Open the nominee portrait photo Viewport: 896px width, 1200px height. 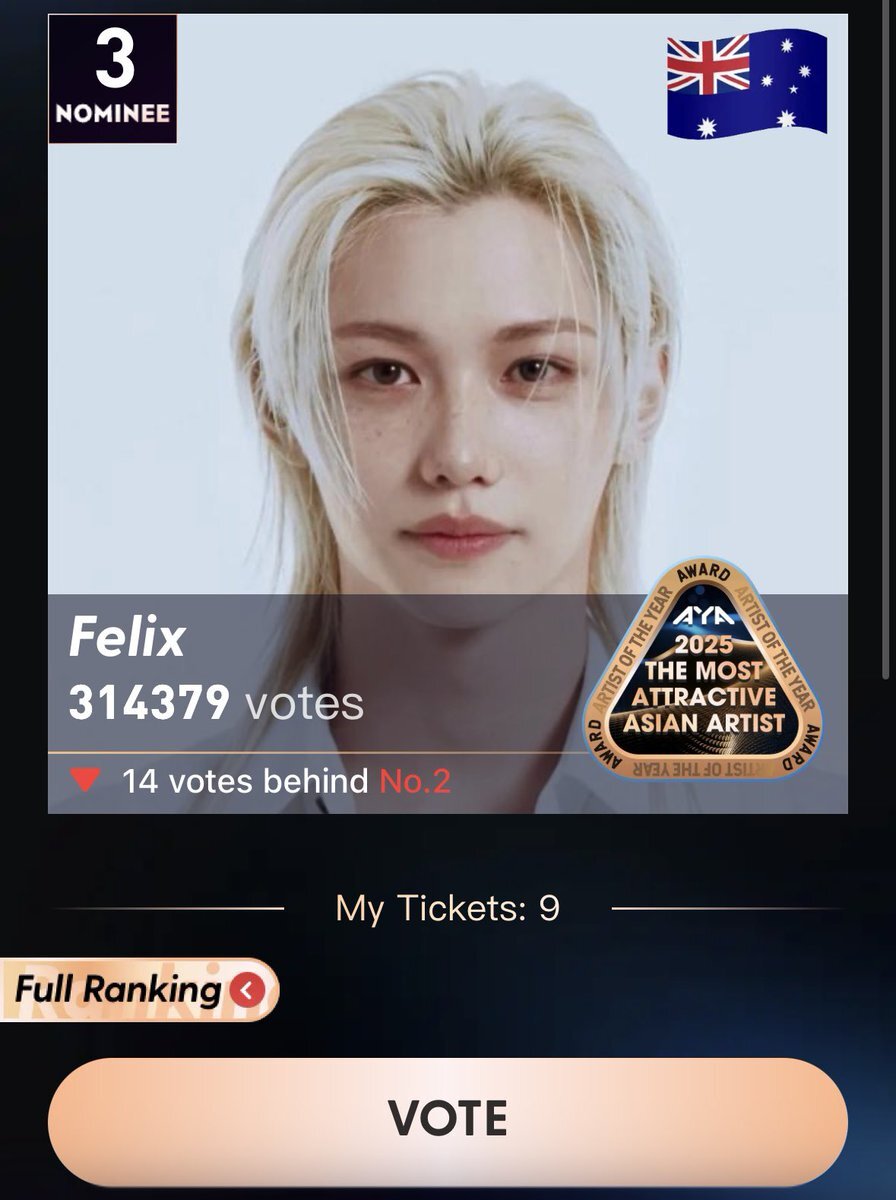448,413
